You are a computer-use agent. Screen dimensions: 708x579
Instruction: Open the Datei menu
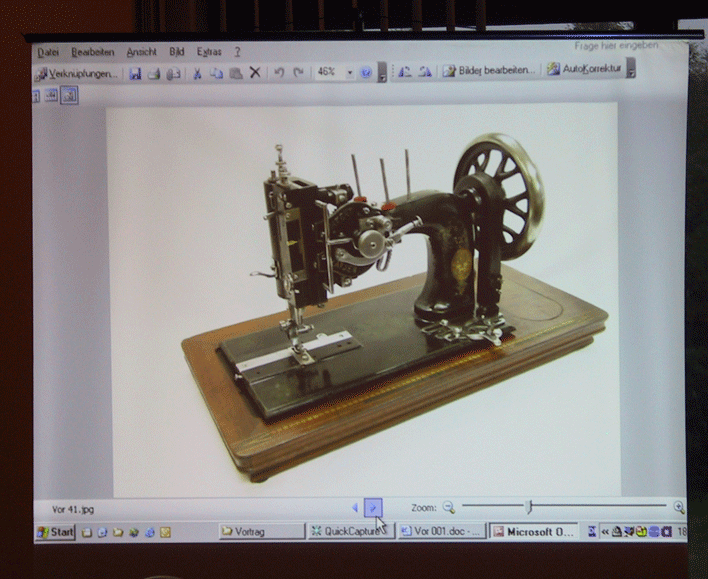tap(48, 52)
